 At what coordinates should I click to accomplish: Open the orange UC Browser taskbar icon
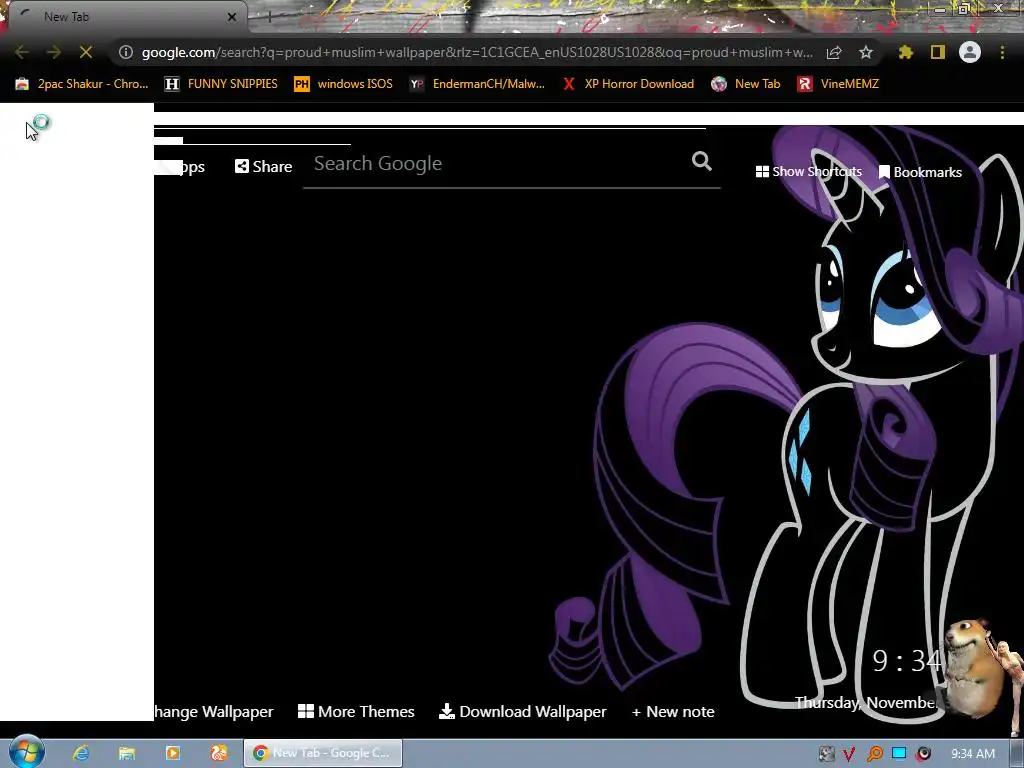[219, 753]
